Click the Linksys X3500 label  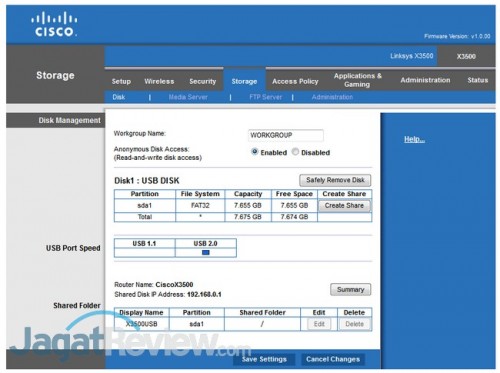pos(412,56)
